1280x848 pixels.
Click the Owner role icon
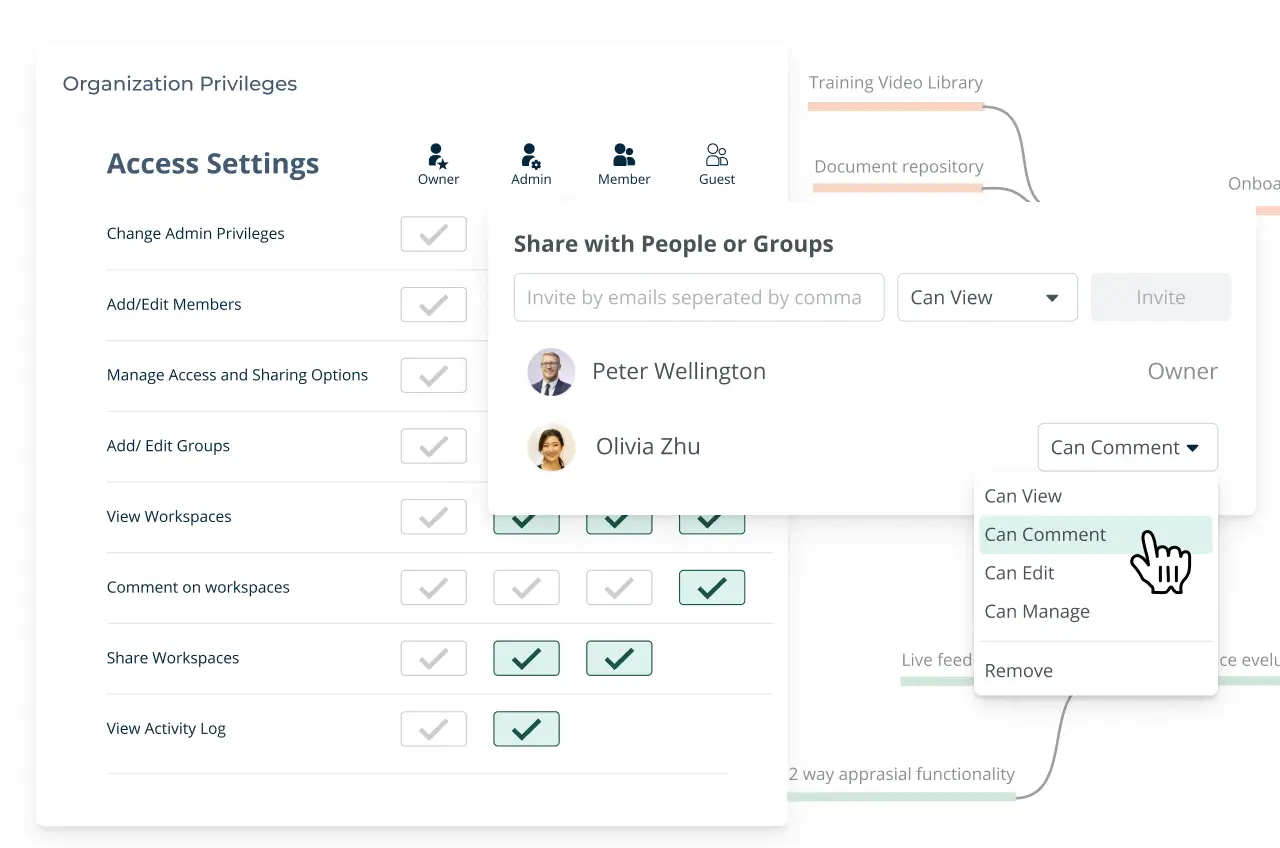437,156
